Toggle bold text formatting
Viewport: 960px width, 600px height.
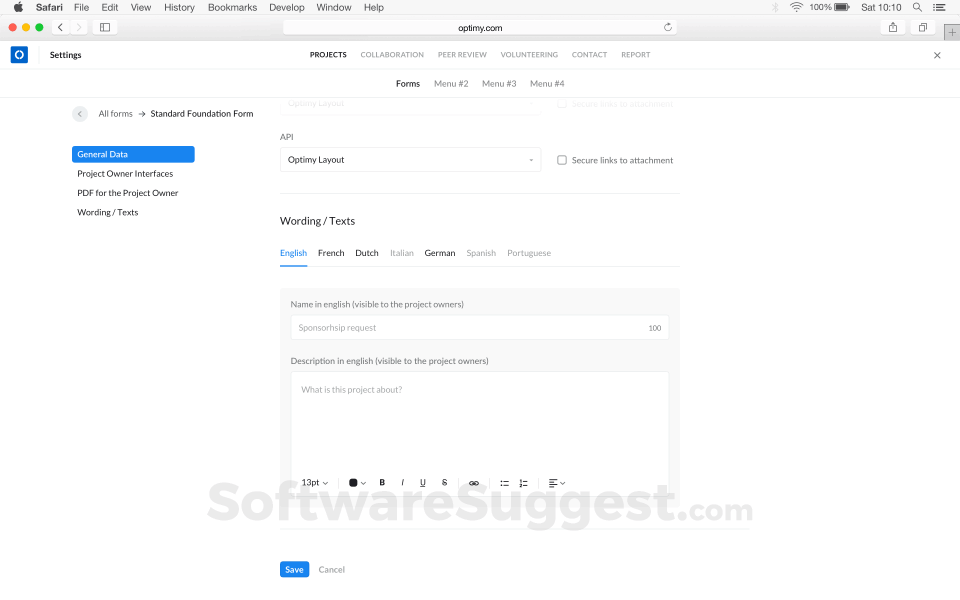[x=382, y=482]
